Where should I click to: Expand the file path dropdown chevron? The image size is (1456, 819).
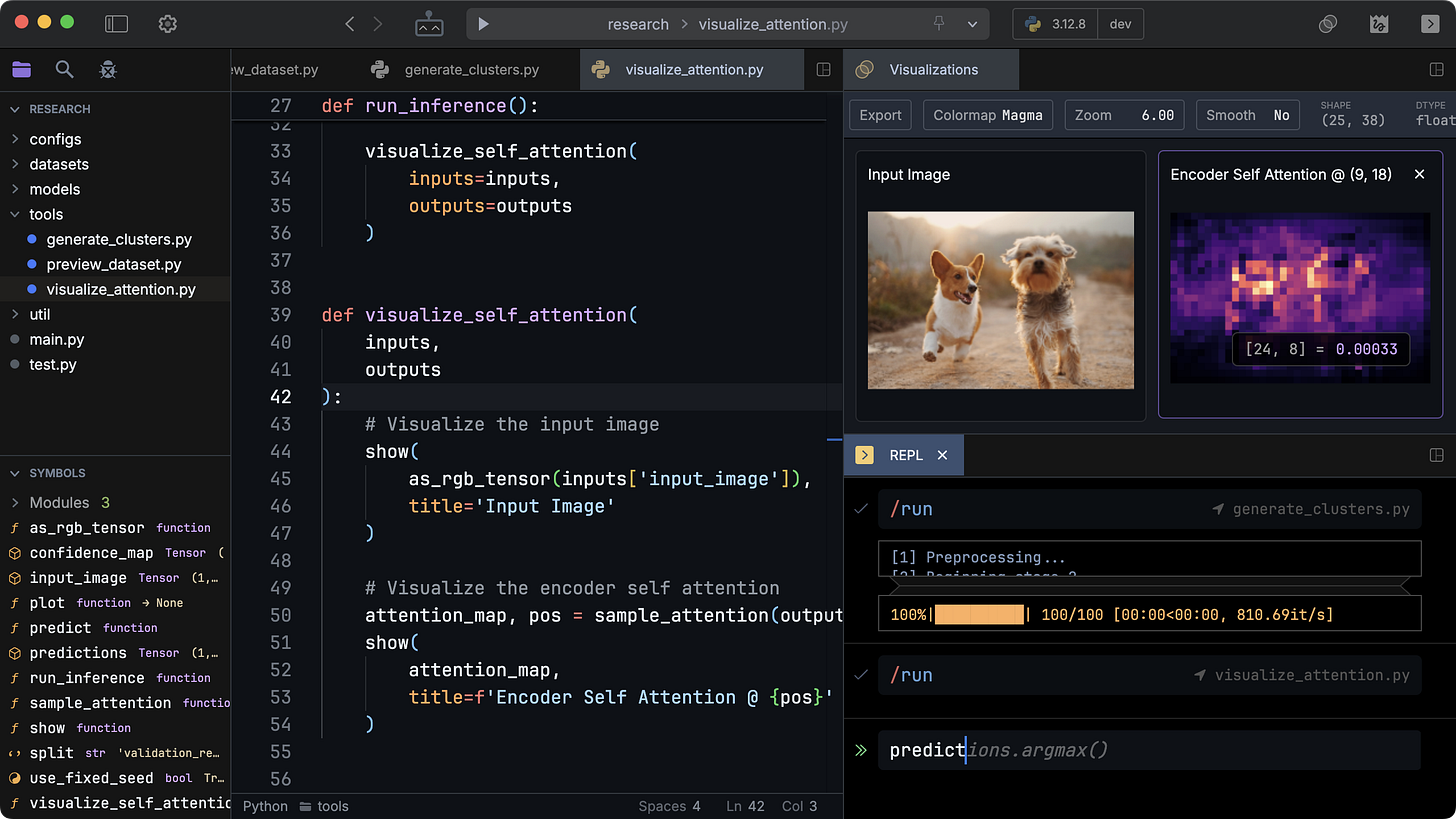[972, 24]
